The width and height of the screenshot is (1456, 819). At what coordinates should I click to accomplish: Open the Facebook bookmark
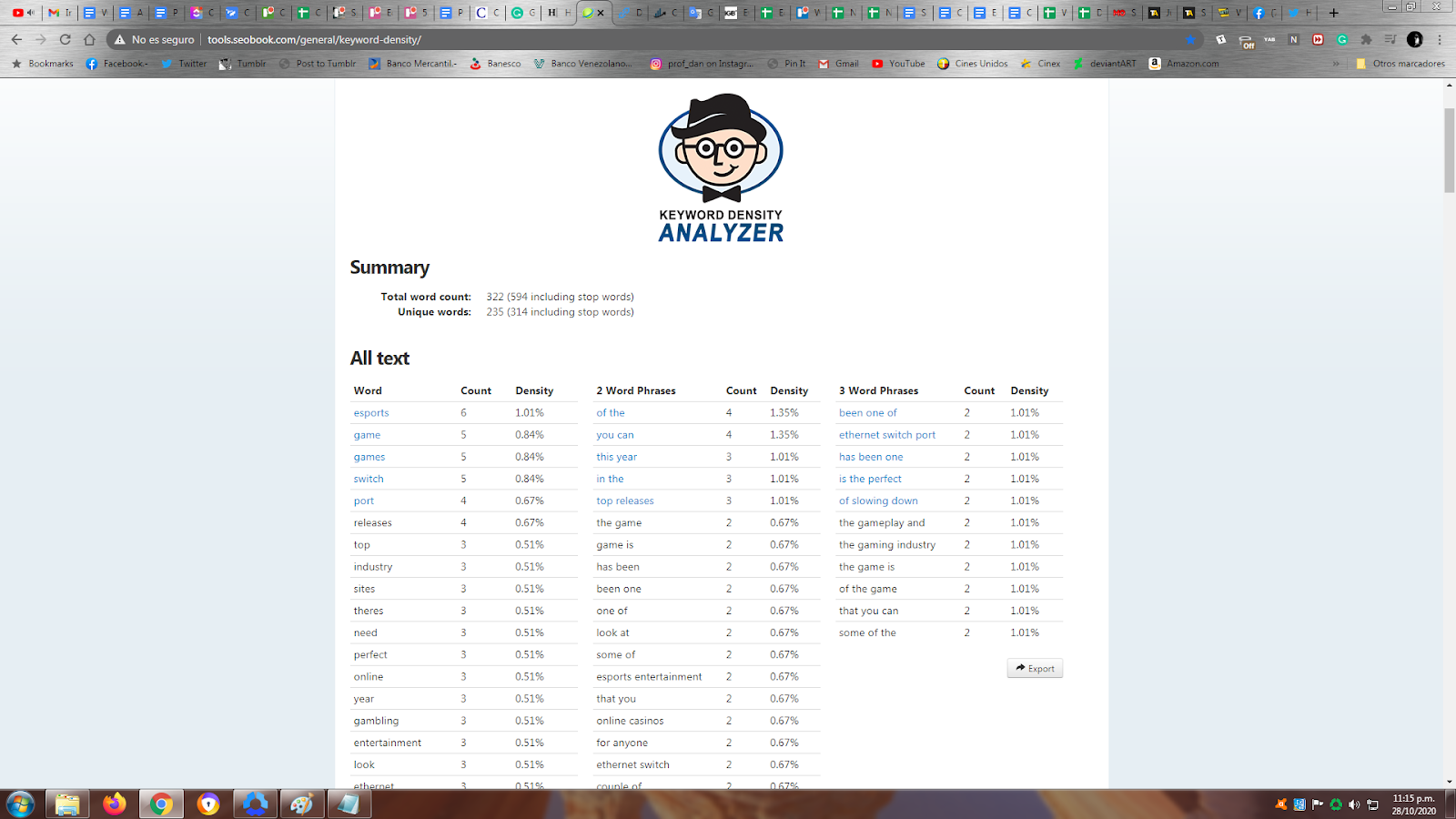click(x=116, y=64)
